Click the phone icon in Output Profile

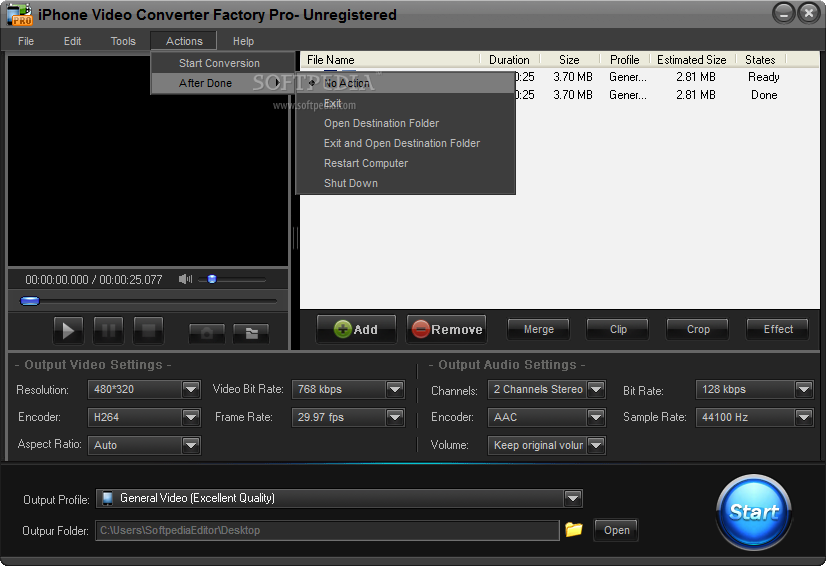(107, 498)
